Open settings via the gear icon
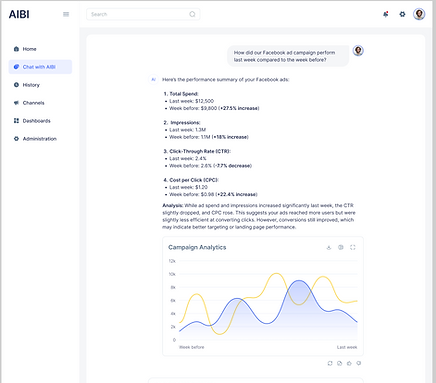 point(402,14)
